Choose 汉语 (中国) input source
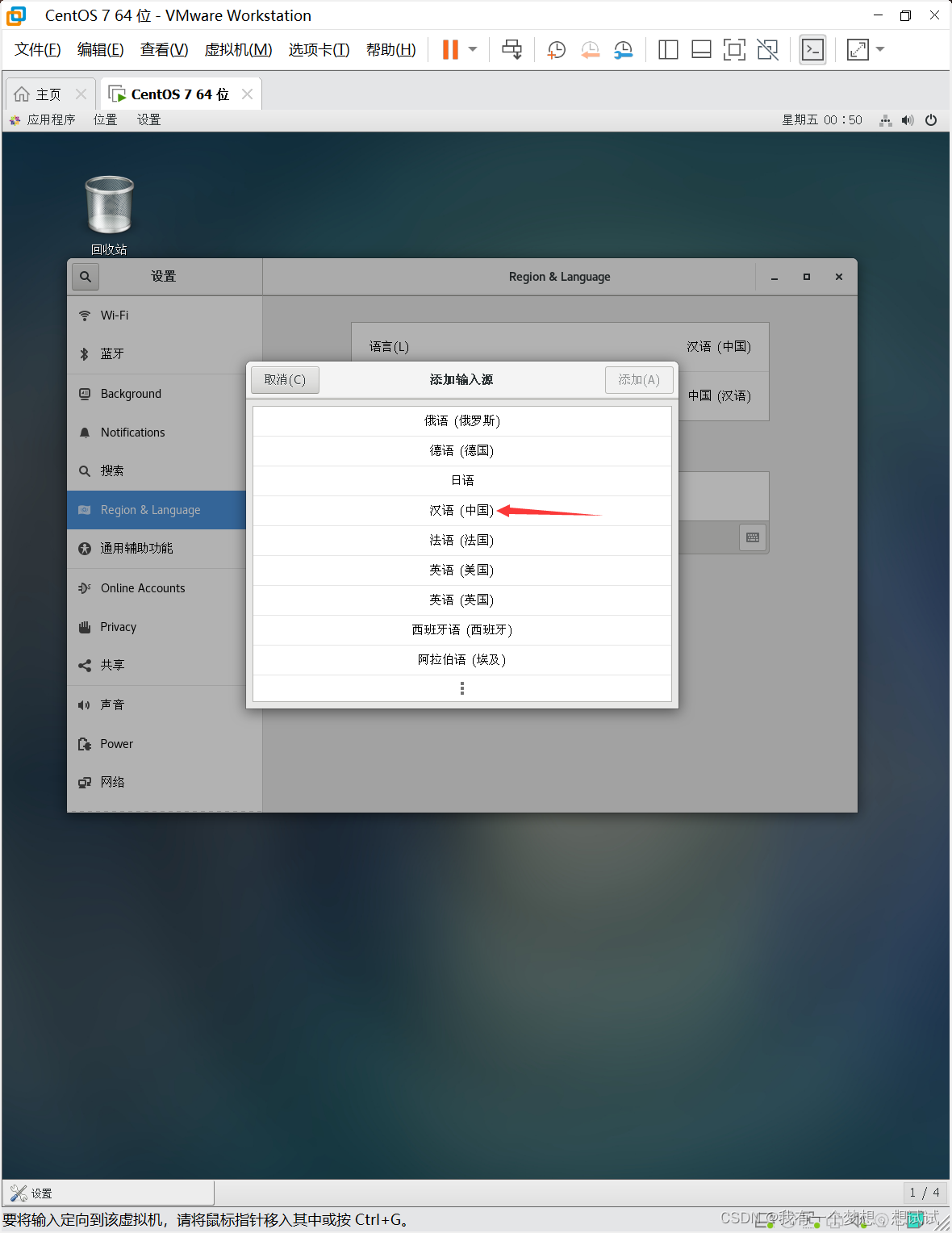Screen dimensions: 952x1233 pos(462,511)
